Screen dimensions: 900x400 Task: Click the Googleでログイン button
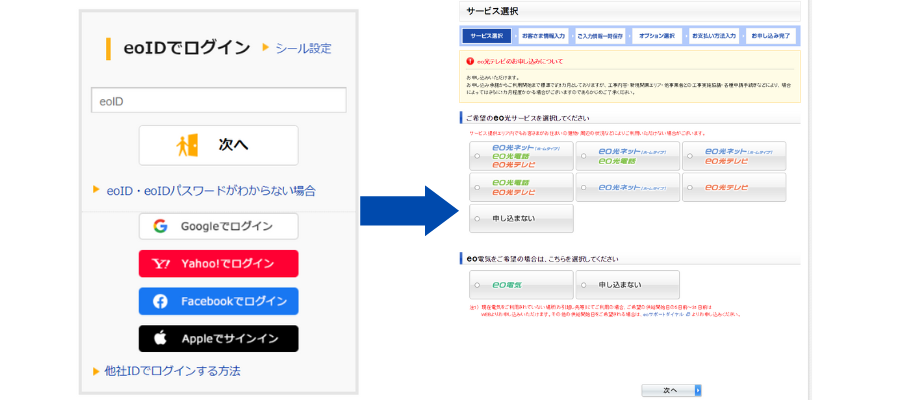219,226
